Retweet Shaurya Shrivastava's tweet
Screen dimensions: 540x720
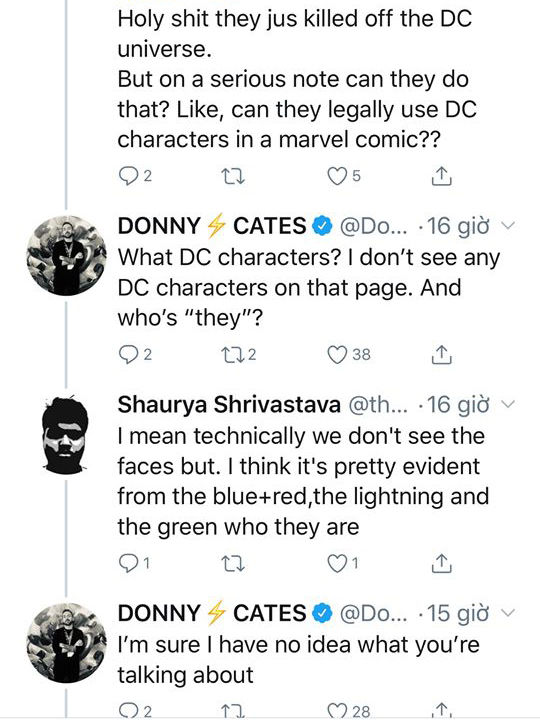tap(233, 563)
